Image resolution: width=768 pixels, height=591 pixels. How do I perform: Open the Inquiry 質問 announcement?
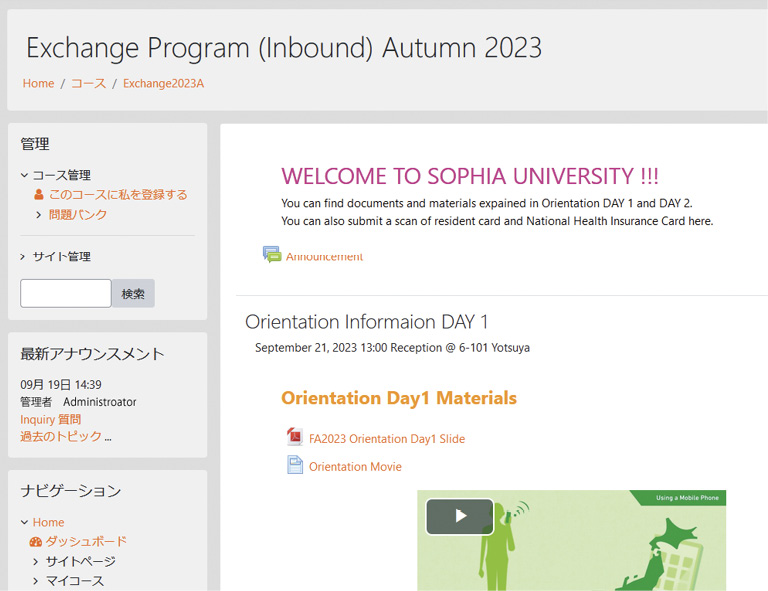point(50,420)
